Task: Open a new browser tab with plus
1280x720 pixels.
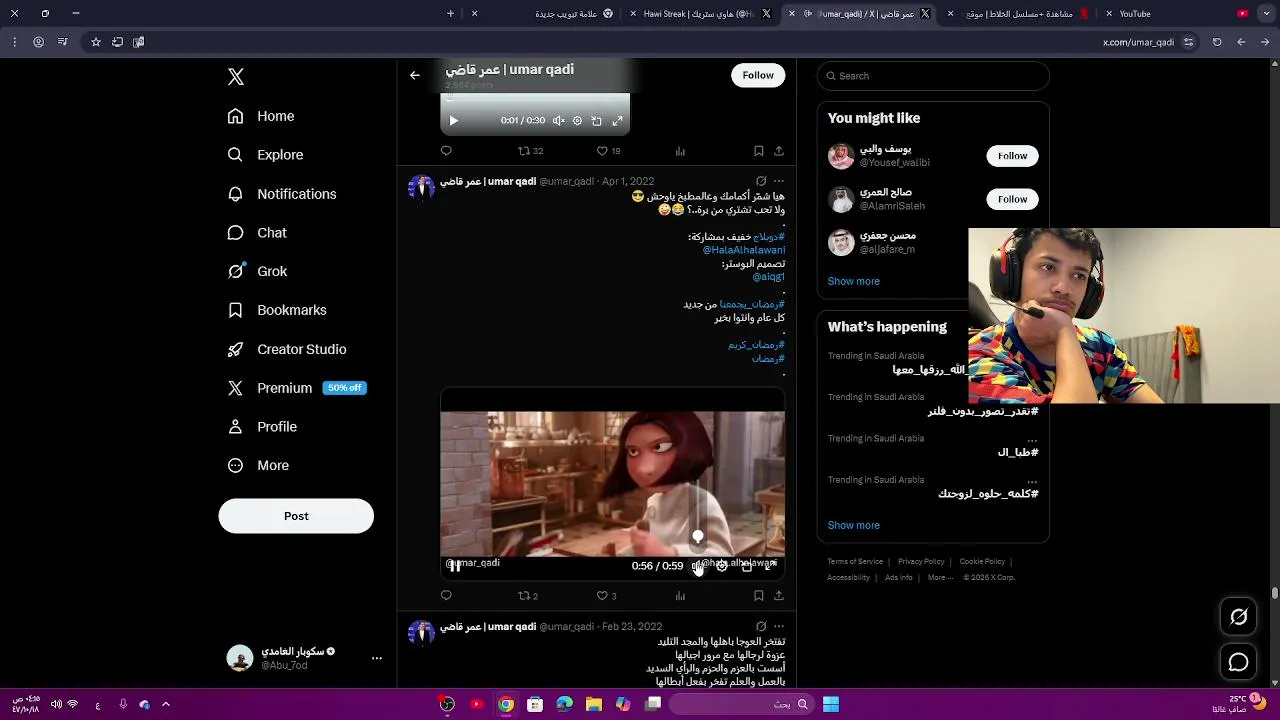Action: tap(450, 14)
